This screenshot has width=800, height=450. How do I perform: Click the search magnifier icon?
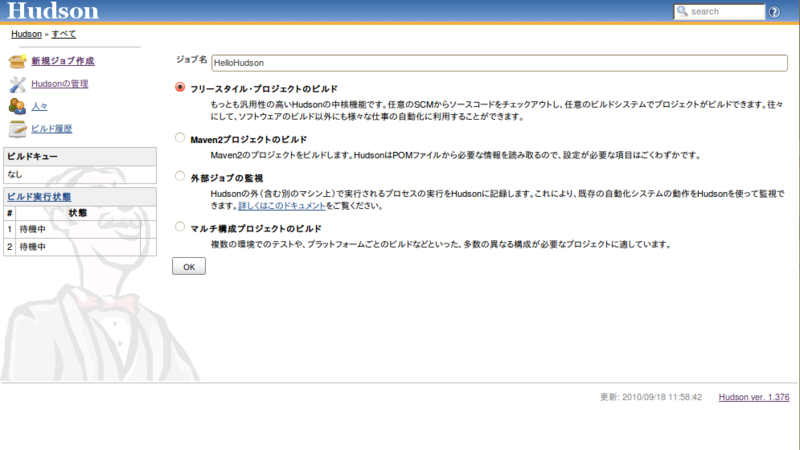[x=682, y=11]
